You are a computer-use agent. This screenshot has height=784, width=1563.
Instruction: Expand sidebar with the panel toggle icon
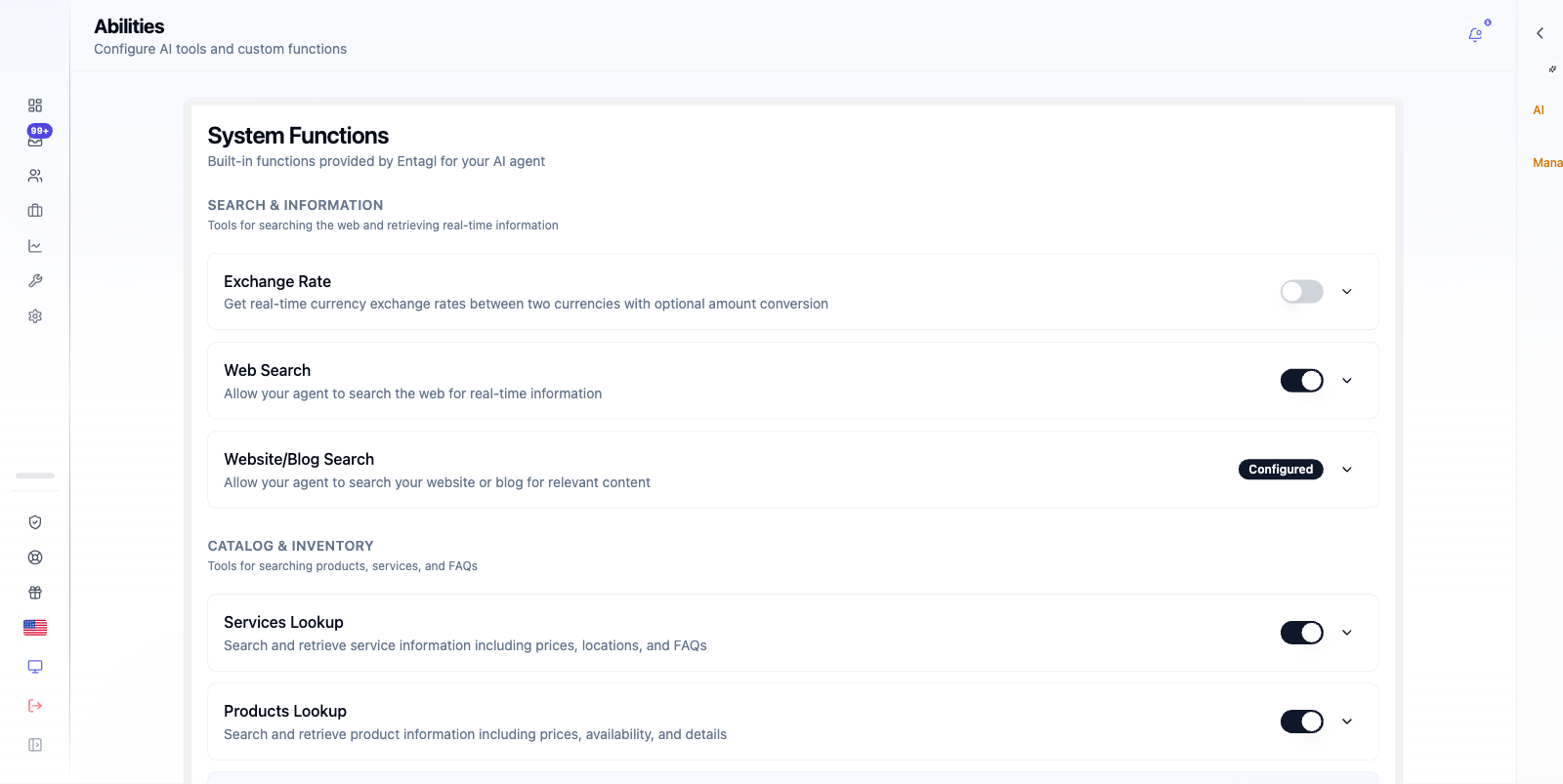pyautogui.click(x=35, y=745)
